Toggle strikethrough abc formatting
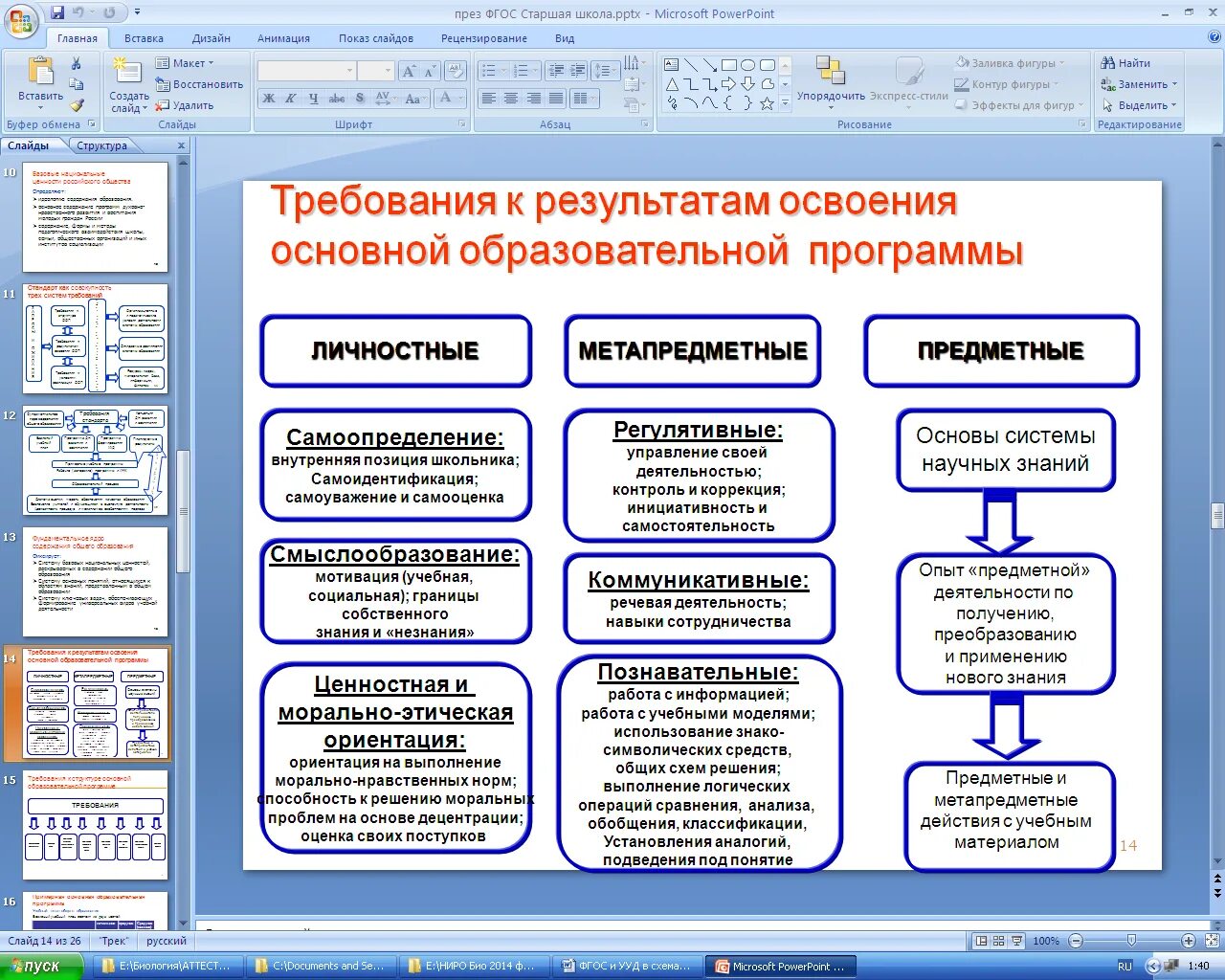1225x980 pixels. [x=337, y=99]
